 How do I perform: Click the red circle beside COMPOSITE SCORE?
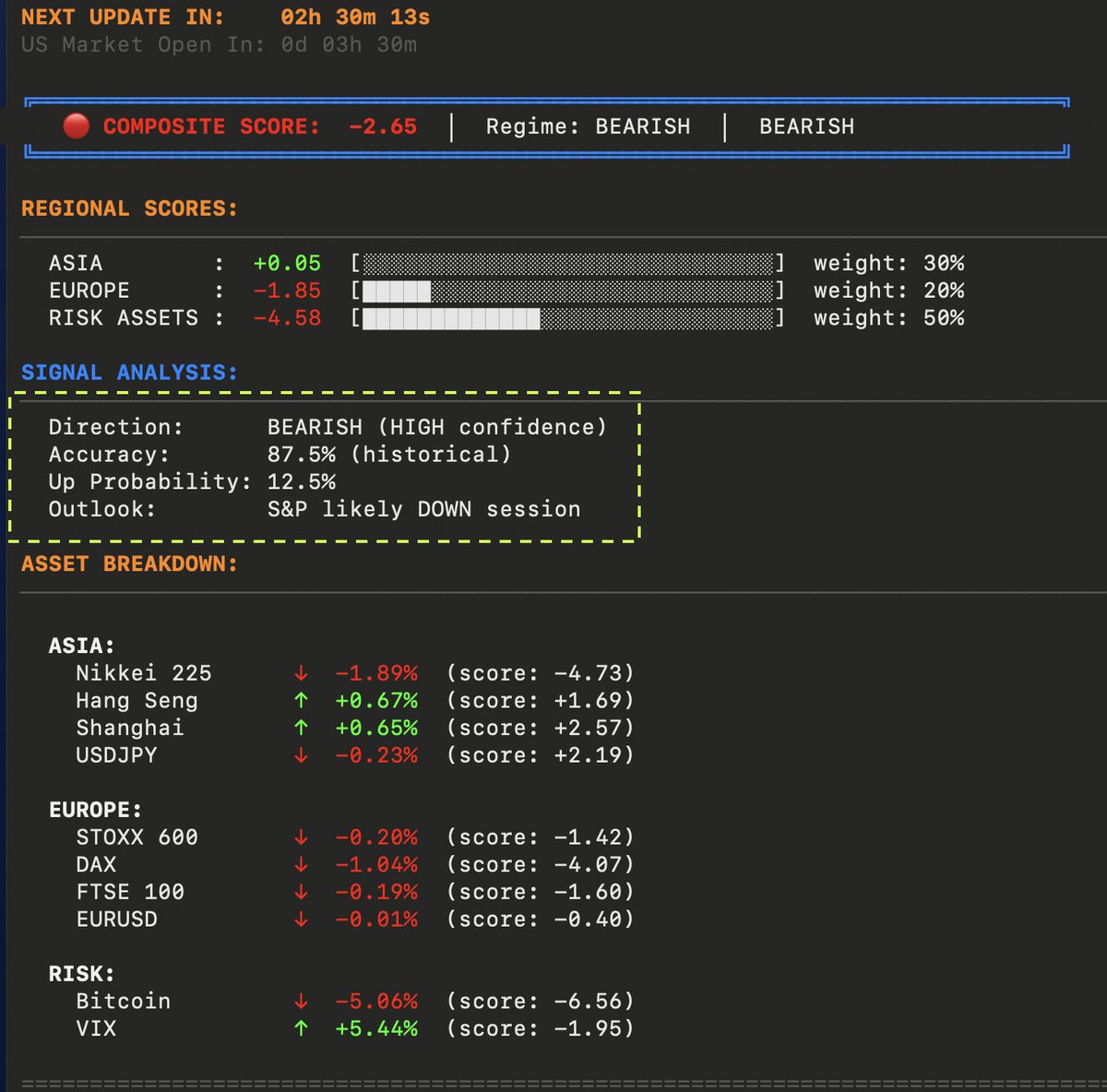pyautogui.click(x=76, y=125)
